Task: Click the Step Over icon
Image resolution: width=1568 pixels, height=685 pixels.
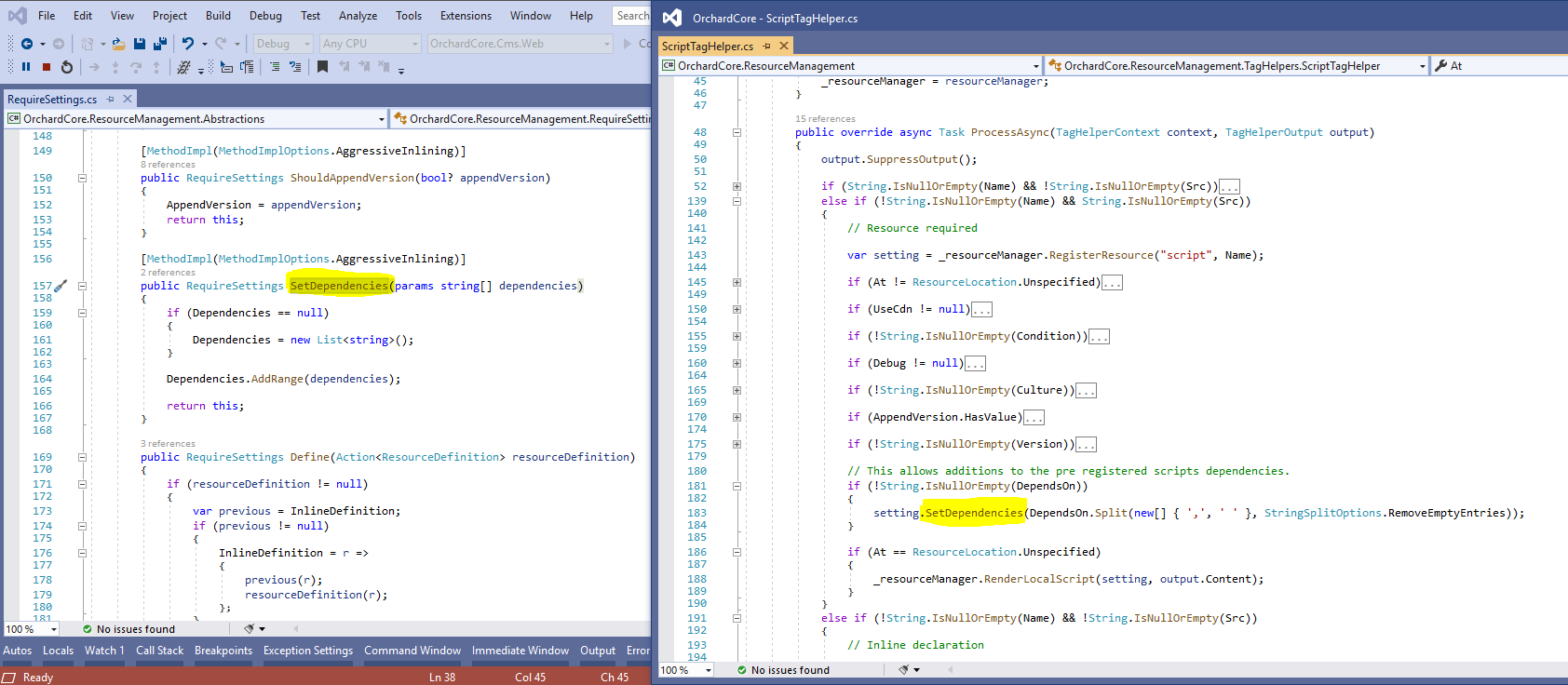Action: pyautogui.click(x=136, y=67)
